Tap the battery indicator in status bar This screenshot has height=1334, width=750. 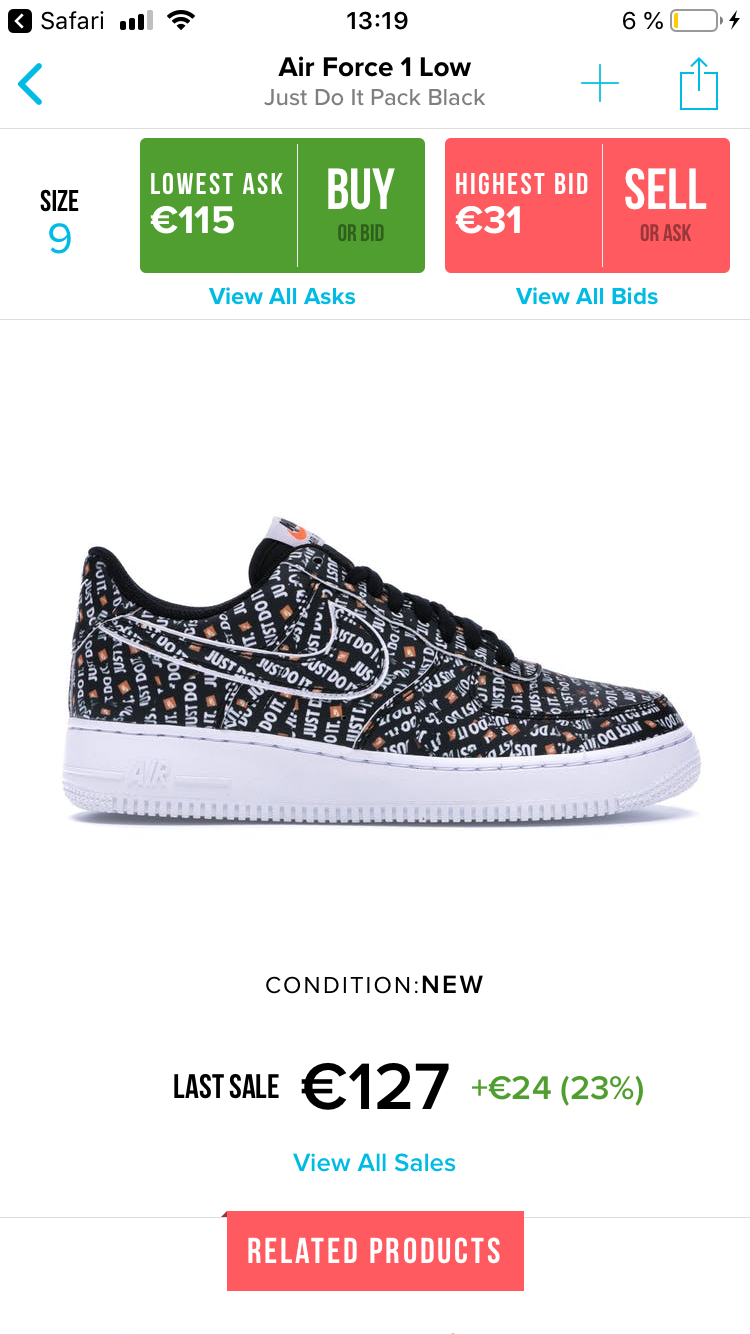click(x=695, y=20)
